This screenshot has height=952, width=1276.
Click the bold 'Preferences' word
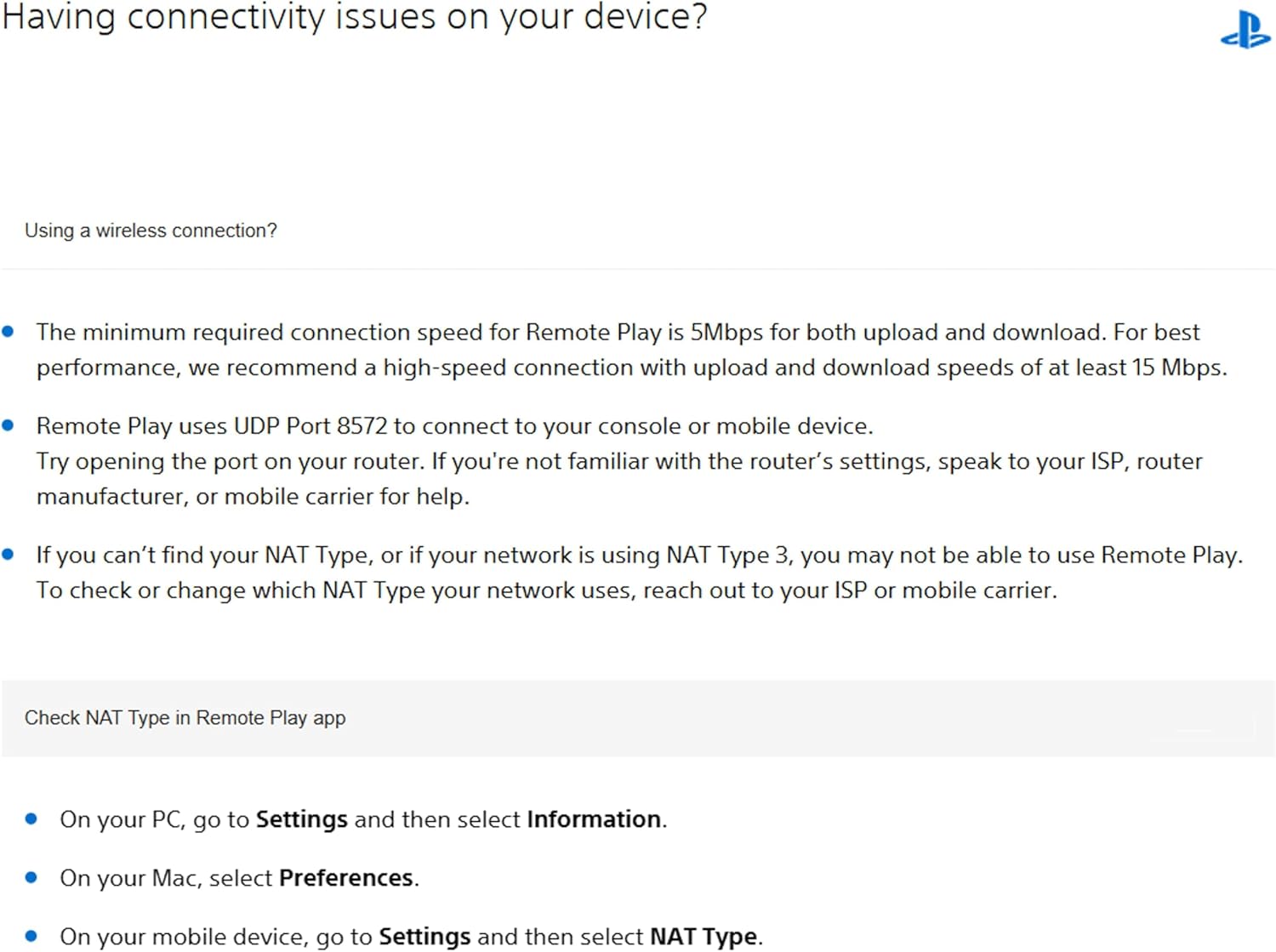[346, 878]
